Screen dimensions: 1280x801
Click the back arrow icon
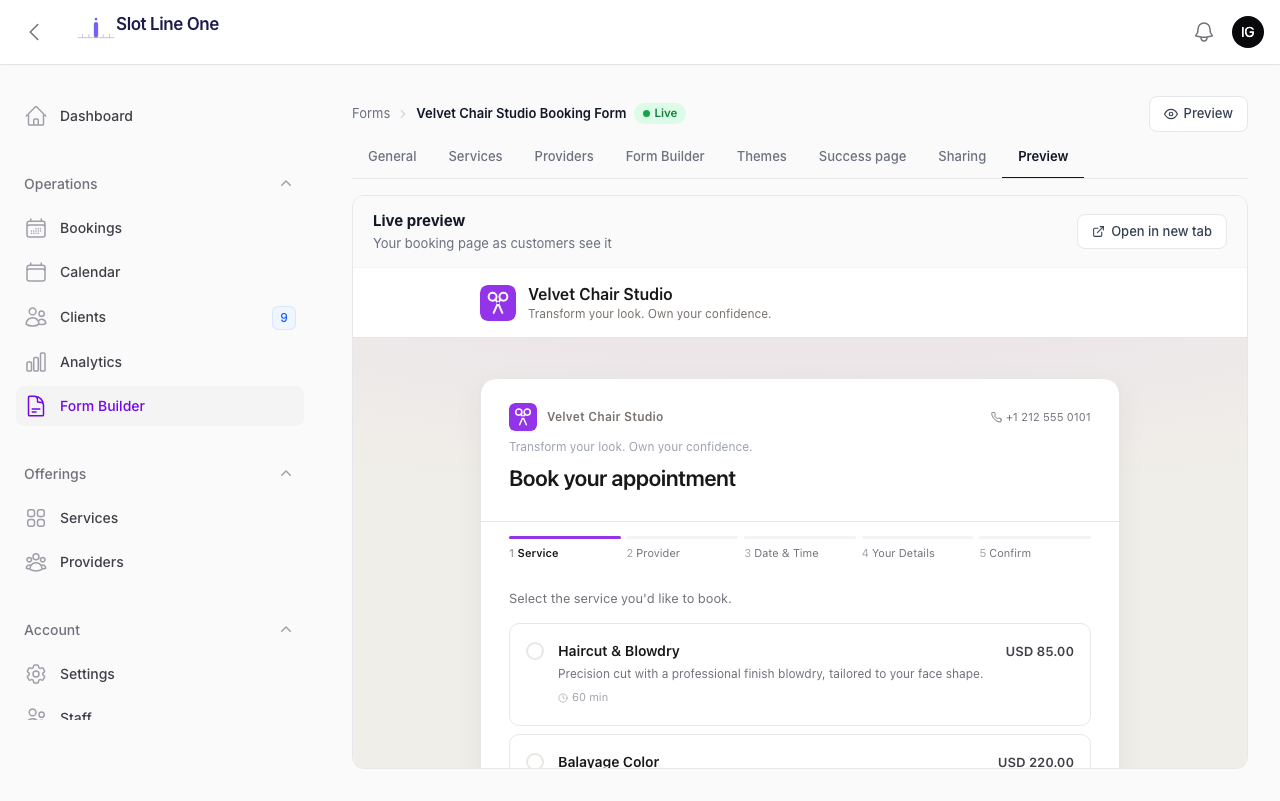tap(34, 32)
